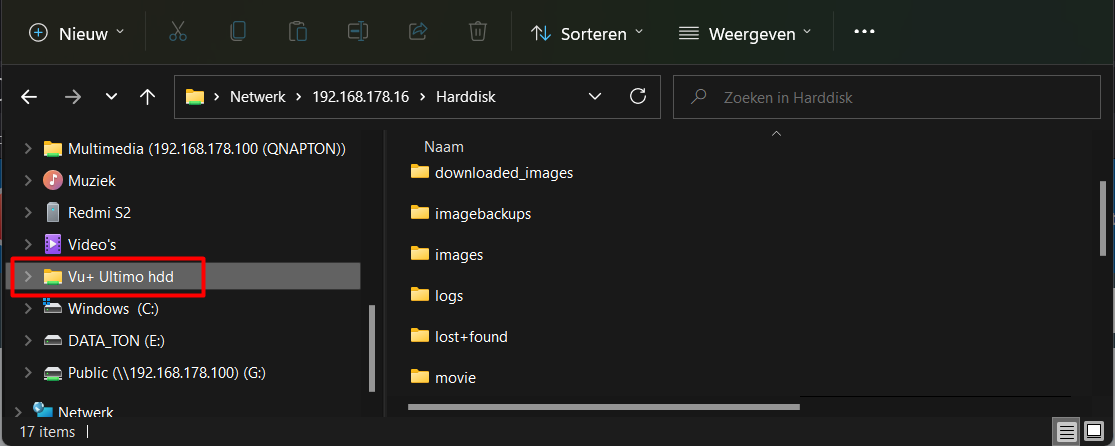The height and width of the screenshot is (446, 1115).
Task: Open recent locations chevron
Action: [111, 97]
